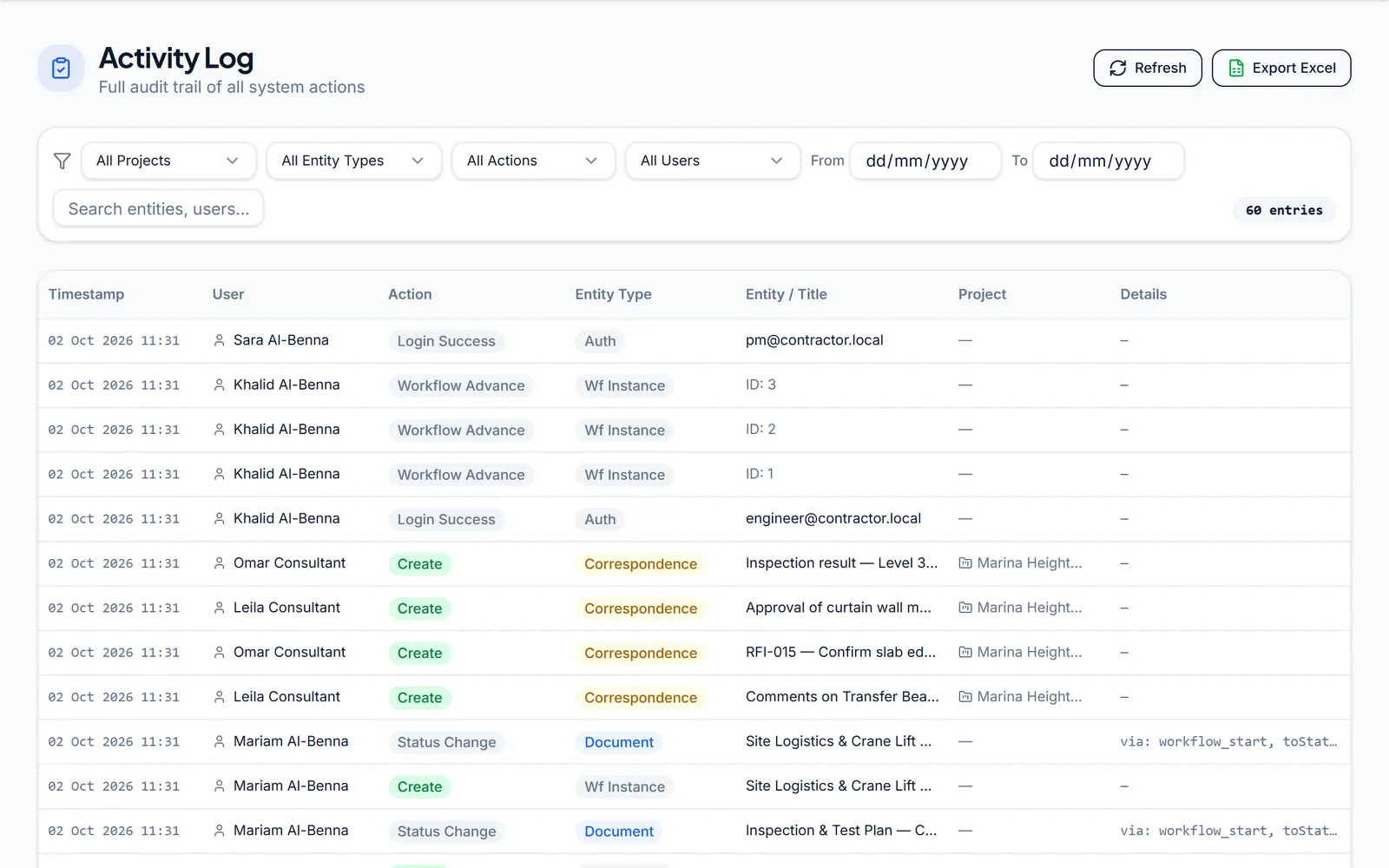
Task: Click the user icon in the Inspection & Test Plan row
Action: pos(220,831)
